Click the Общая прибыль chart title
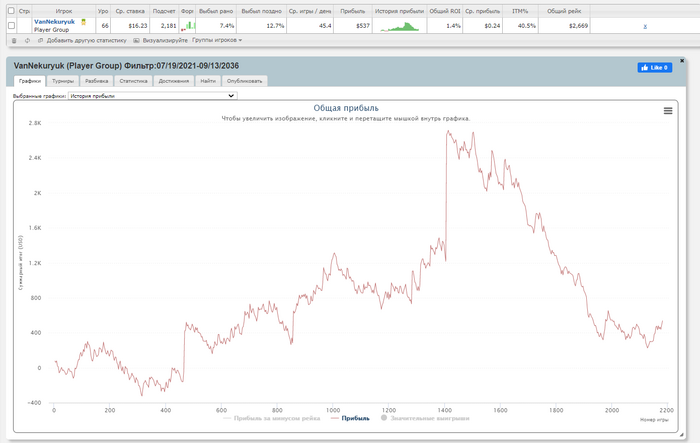The image size is (700, 443). [x=346, y=108]
